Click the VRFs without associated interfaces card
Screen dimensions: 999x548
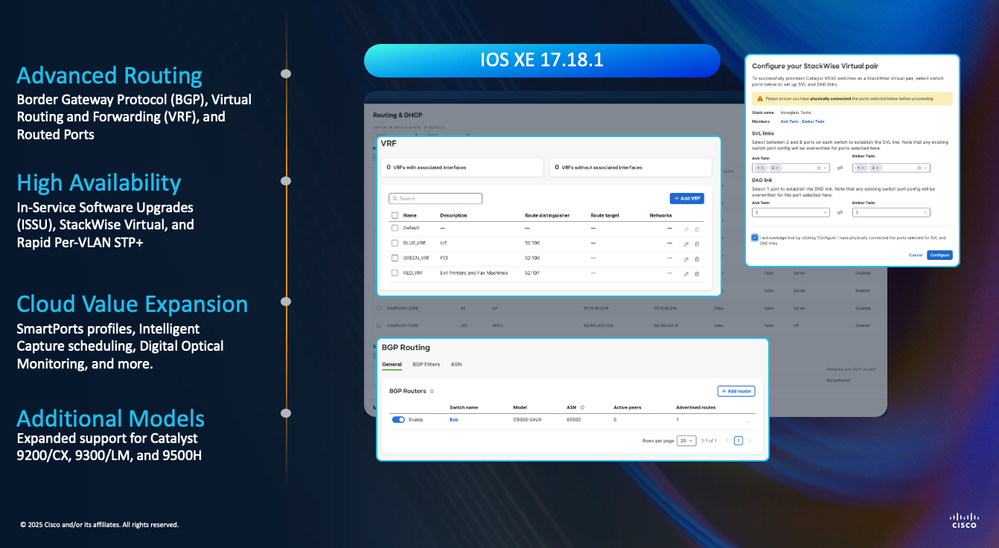[x=630, y=168]
